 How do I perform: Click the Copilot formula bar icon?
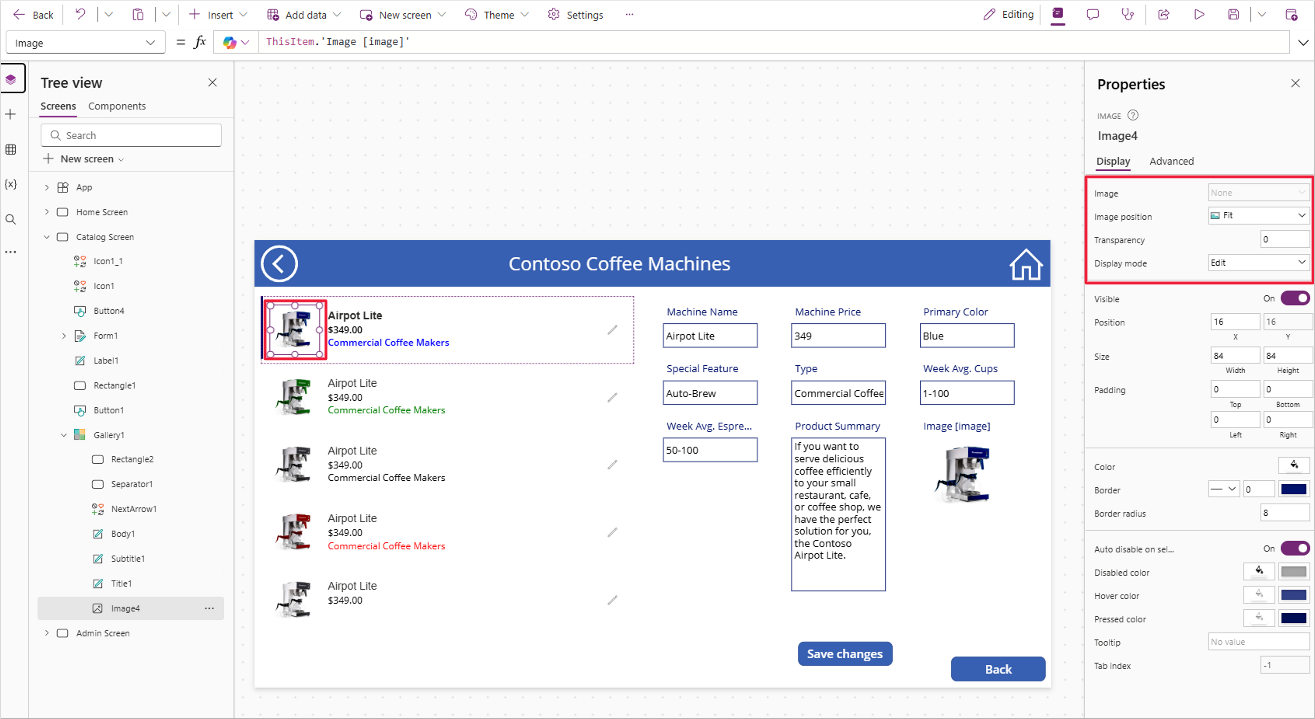[230, 43]
